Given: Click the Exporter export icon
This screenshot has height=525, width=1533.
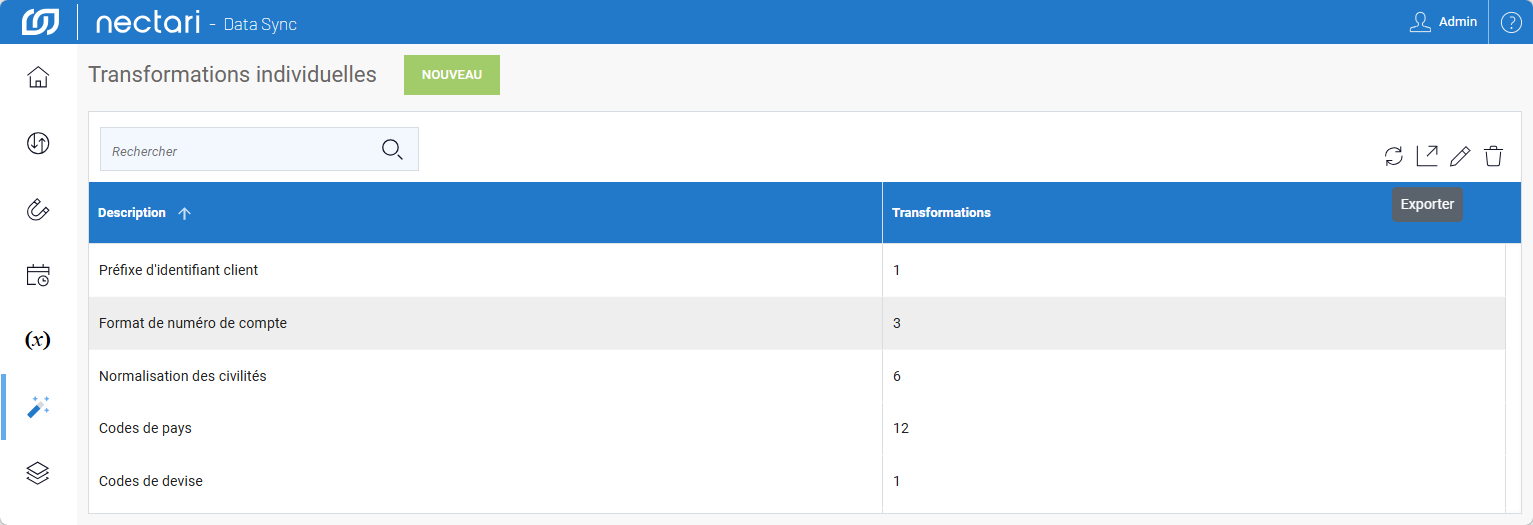Looking at the screenshot, I should [x=1427, y=156].
